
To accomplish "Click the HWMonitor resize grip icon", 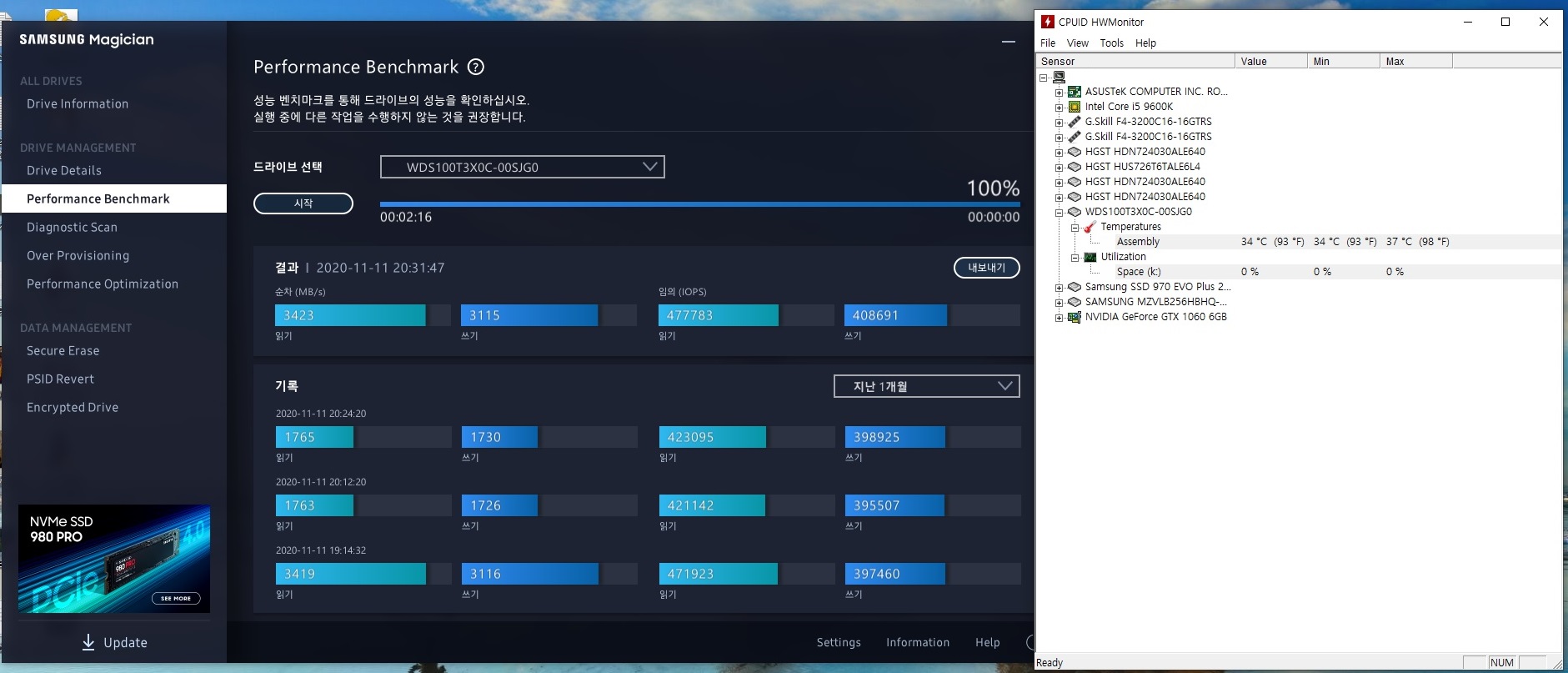I will click(1555, 663).
